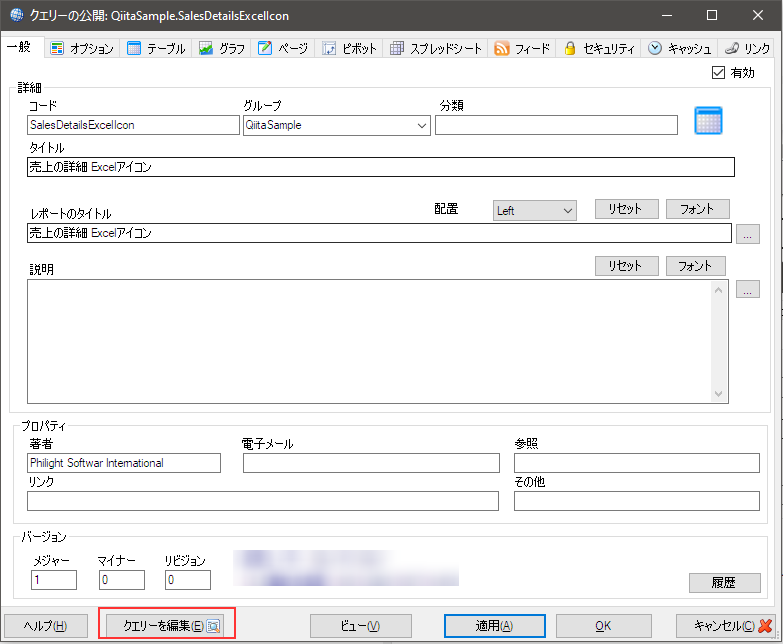The image size is (783, 644).
Task: Click the 参照 field
Action: pos(637,463)
